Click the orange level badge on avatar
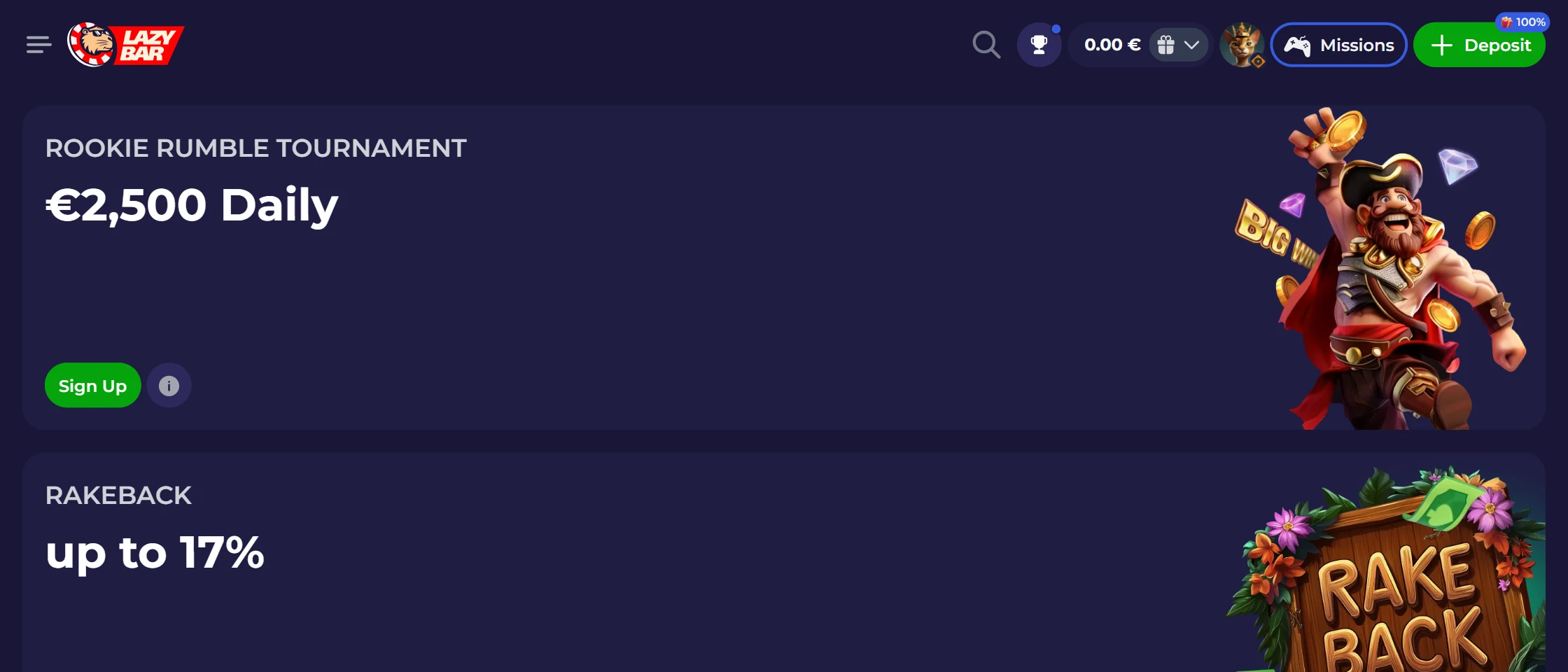The height and width of the screenshot is (672, 1568). pos(1258,62)
